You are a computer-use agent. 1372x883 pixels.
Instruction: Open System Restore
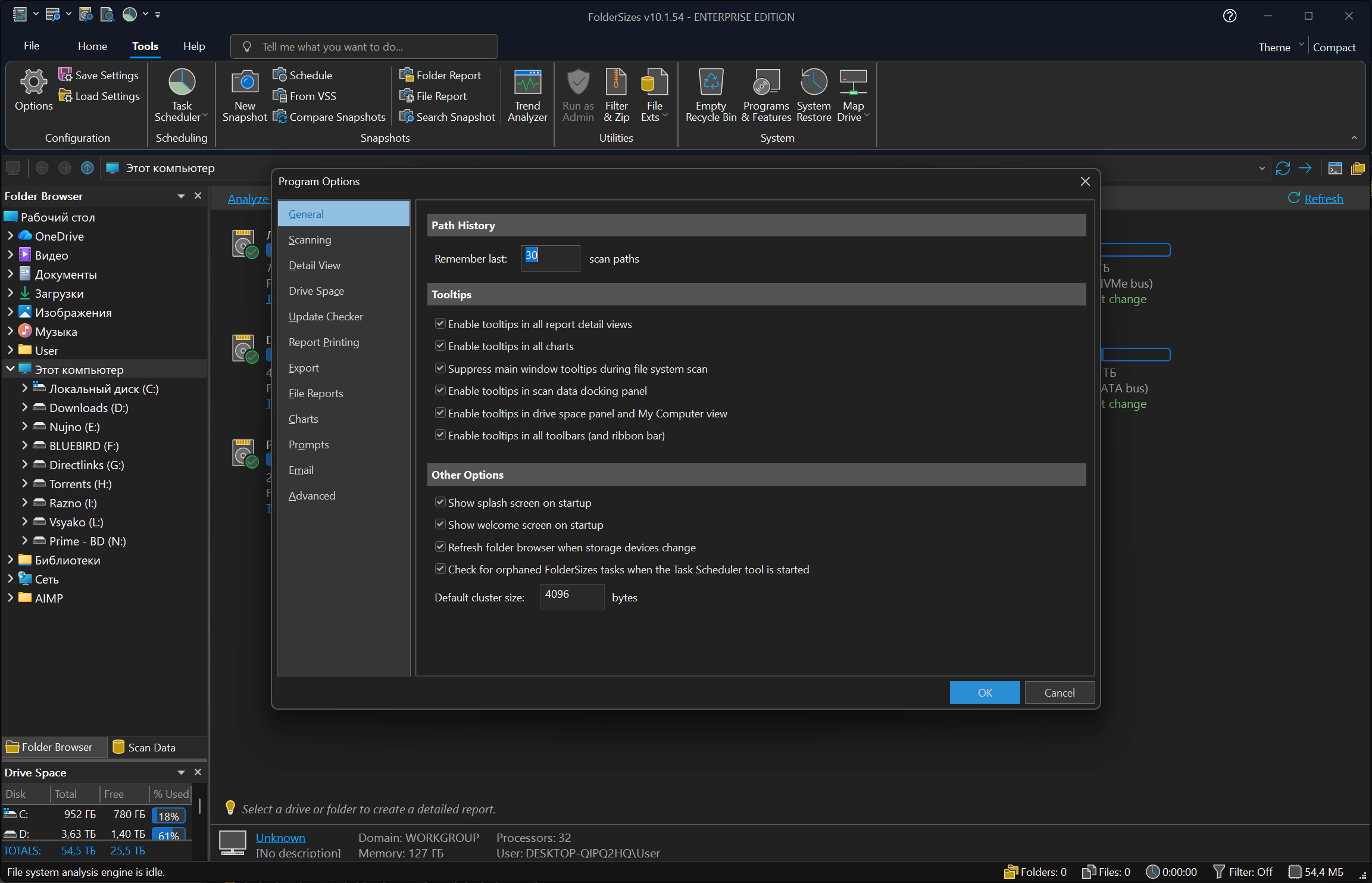point(814,95)
